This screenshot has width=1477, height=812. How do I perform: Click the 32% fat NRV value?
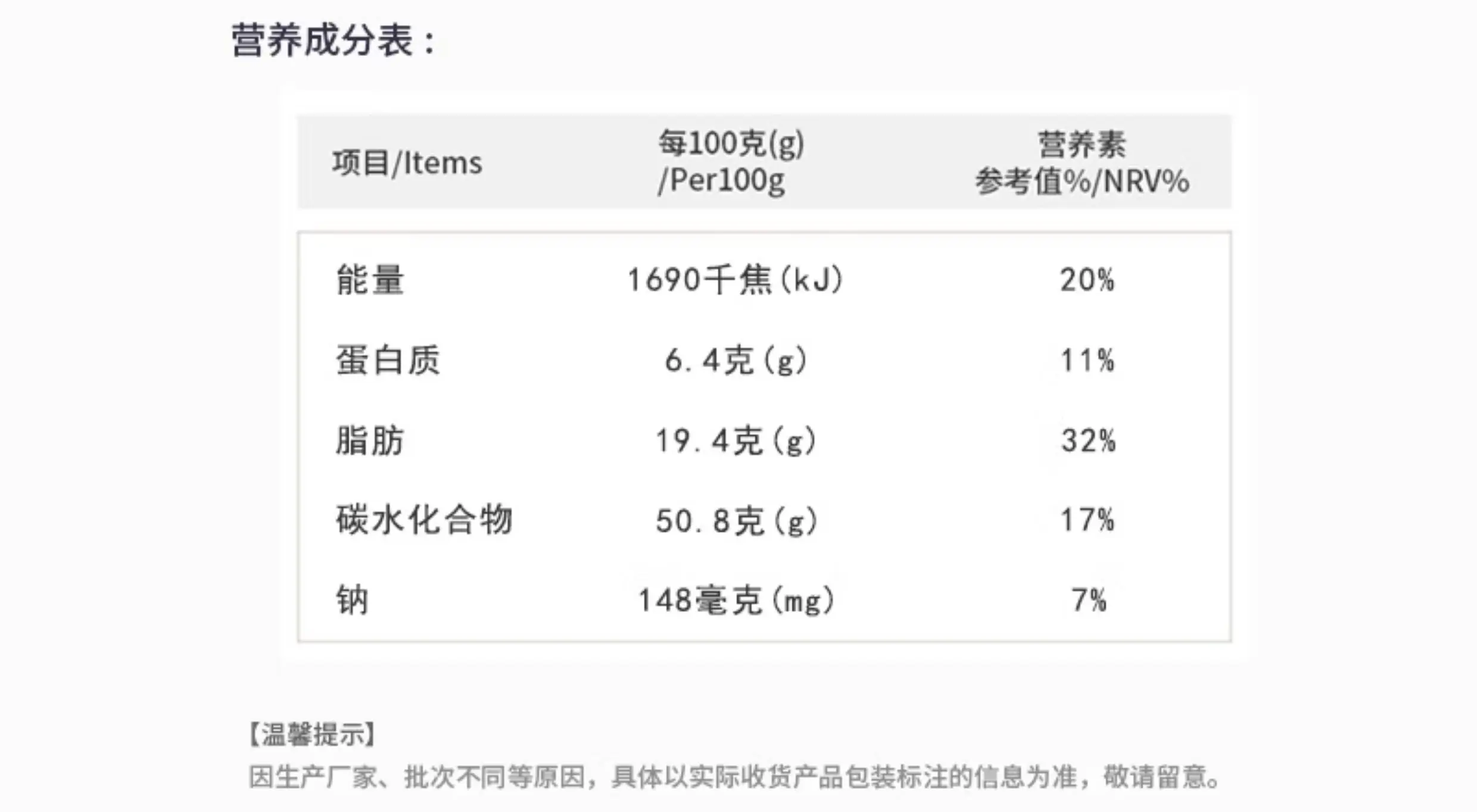[x=1088, y=441]
